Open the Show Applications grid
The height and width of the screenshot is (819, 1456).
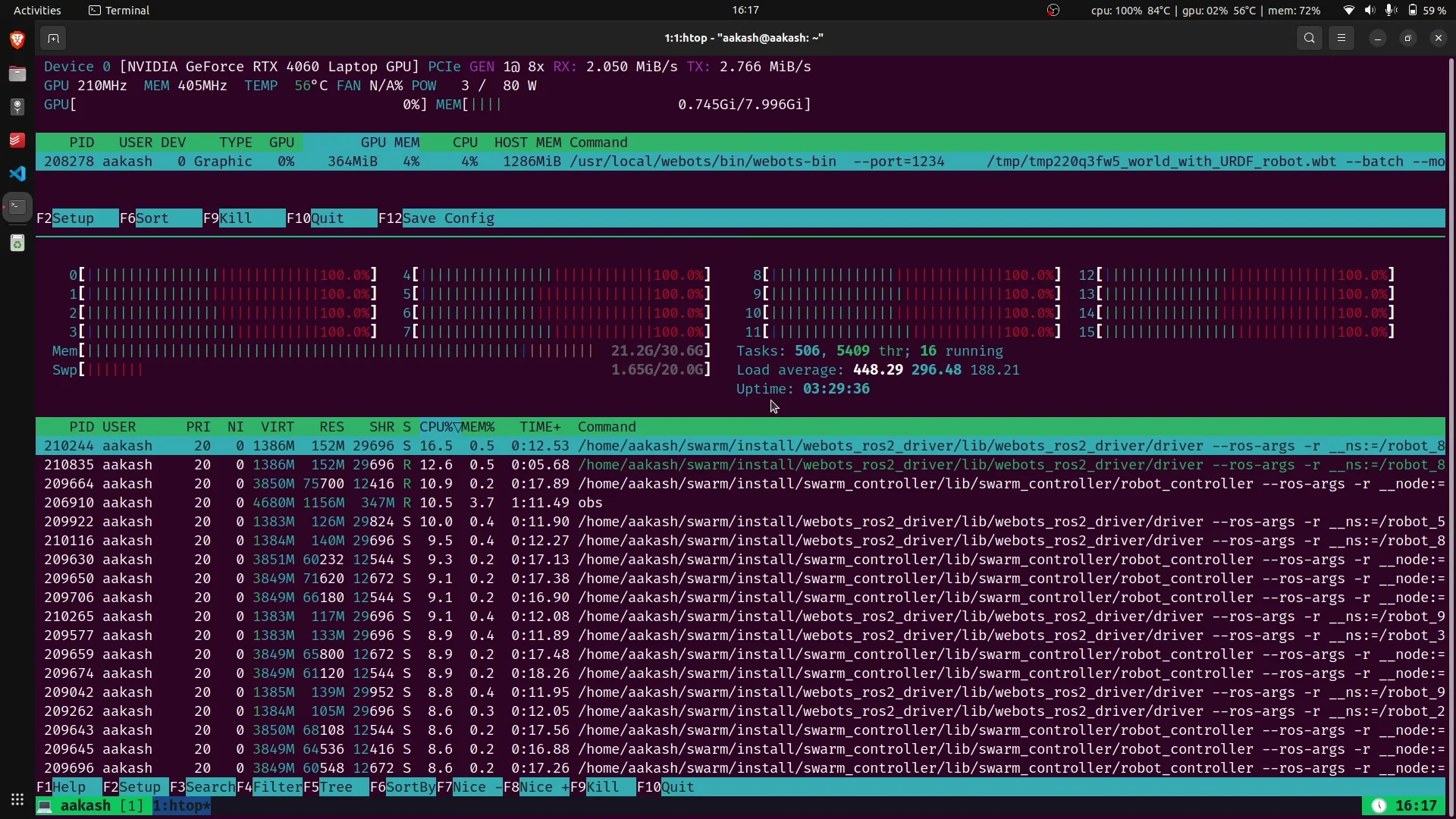17,799
